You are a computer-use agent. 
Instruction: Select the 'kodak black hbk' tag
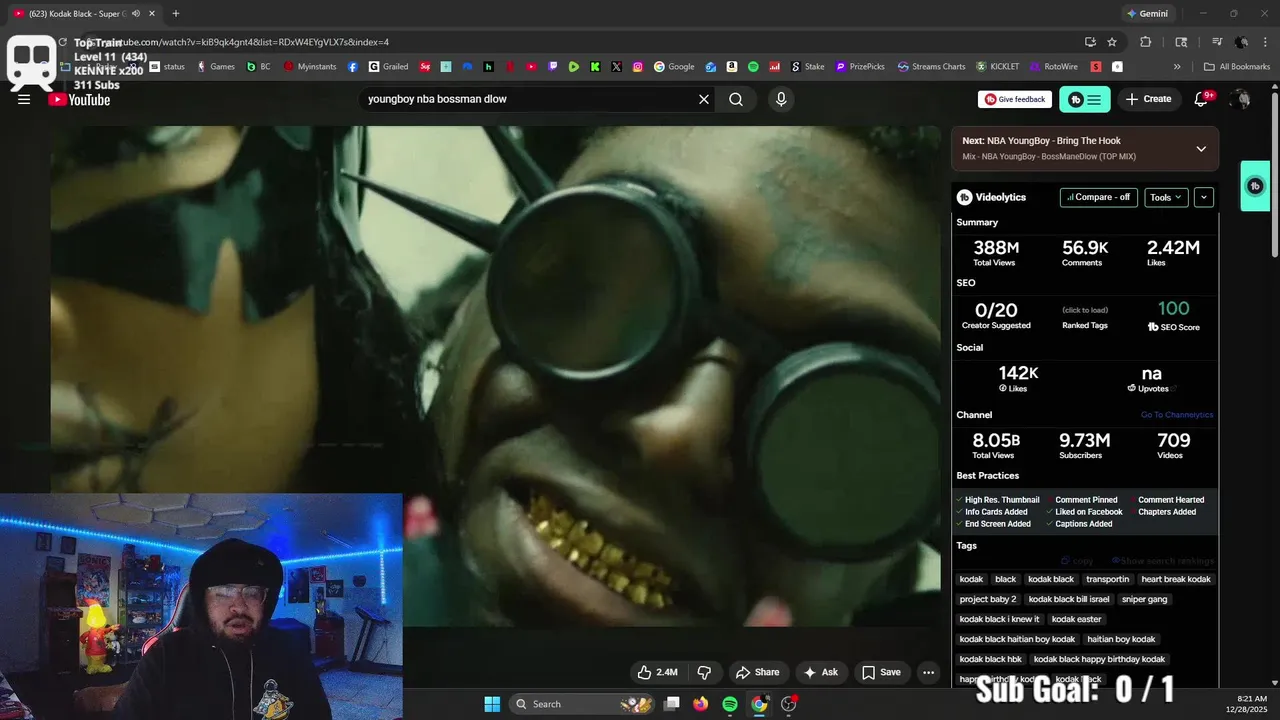click(991, 659)
